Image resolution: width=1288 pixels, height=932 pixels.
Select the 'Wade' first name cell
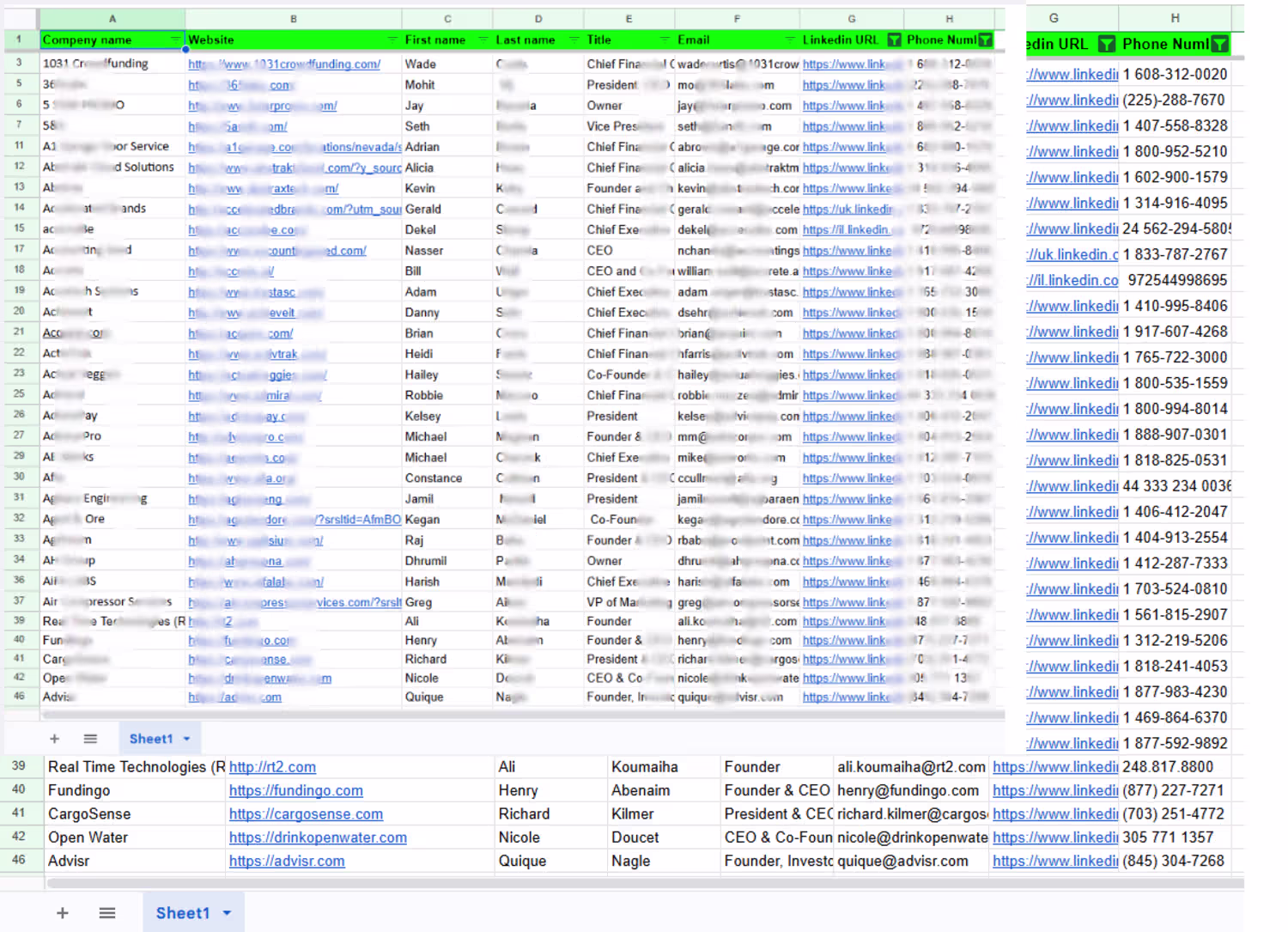pos(447,64)
